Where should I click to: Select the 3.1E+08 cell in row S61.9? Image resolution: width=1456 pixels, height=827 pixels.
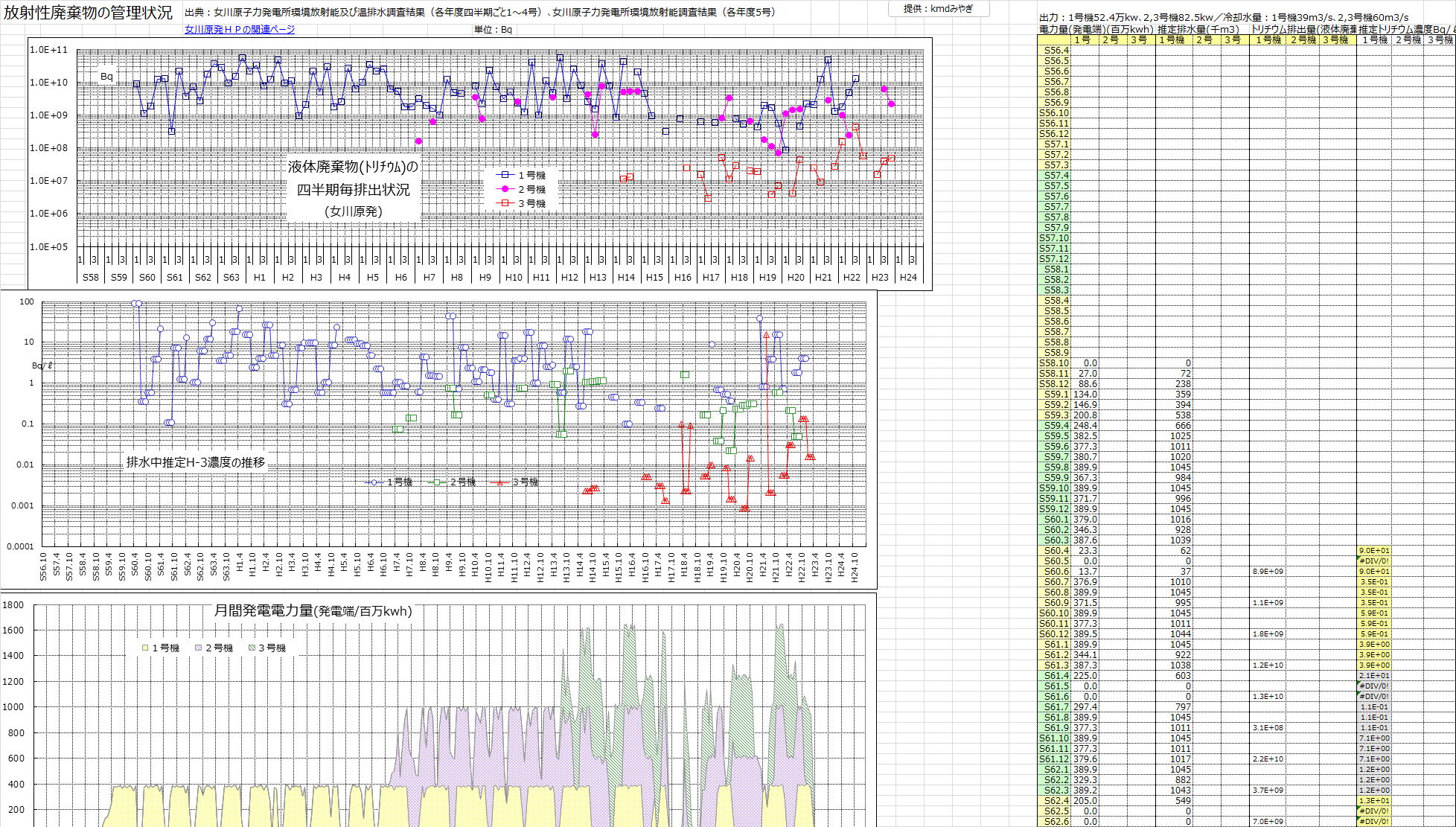[1268, 728]
